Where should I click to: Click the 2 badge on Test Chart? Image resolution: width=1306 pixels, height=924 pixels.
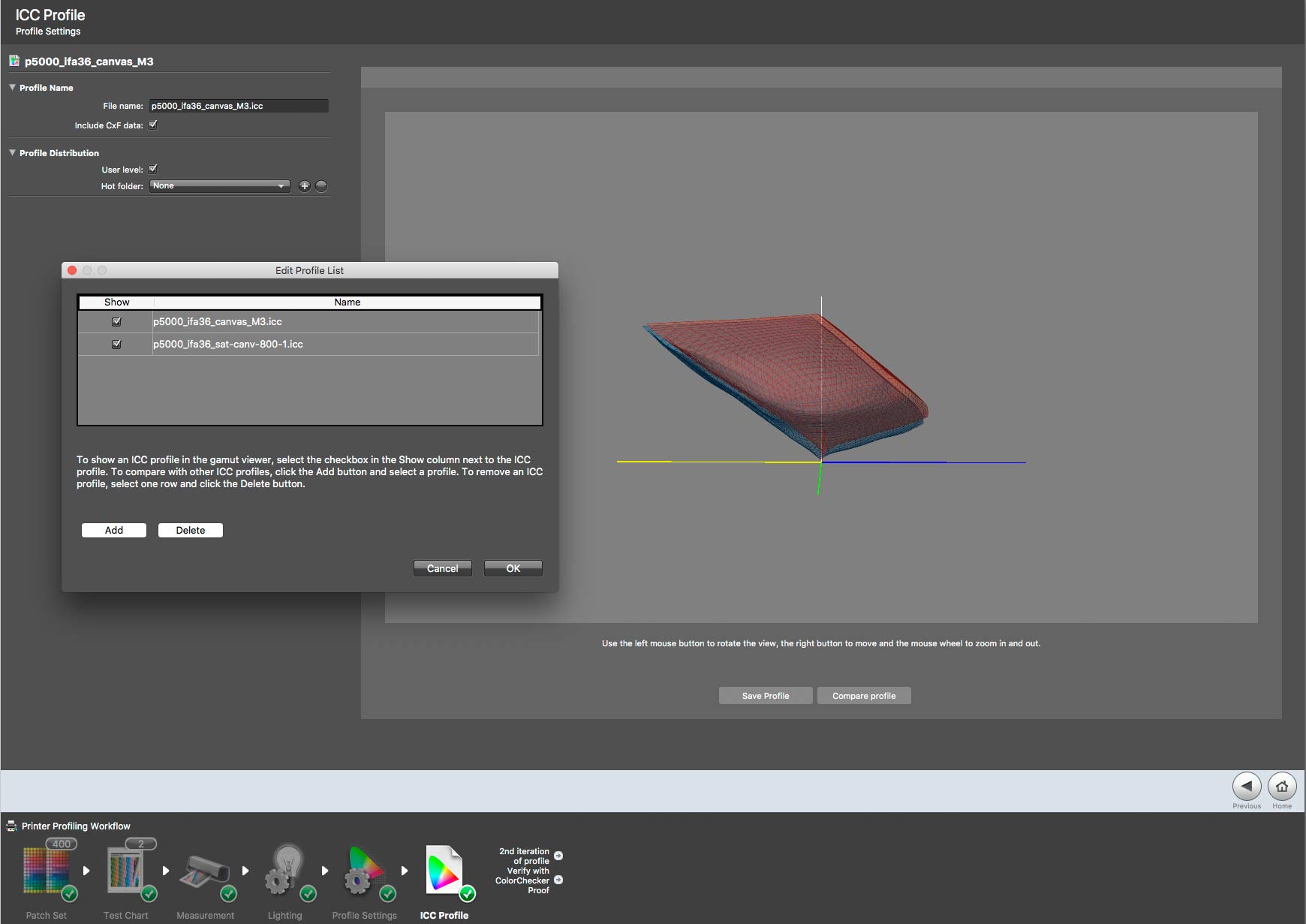(x=141, y=844)
